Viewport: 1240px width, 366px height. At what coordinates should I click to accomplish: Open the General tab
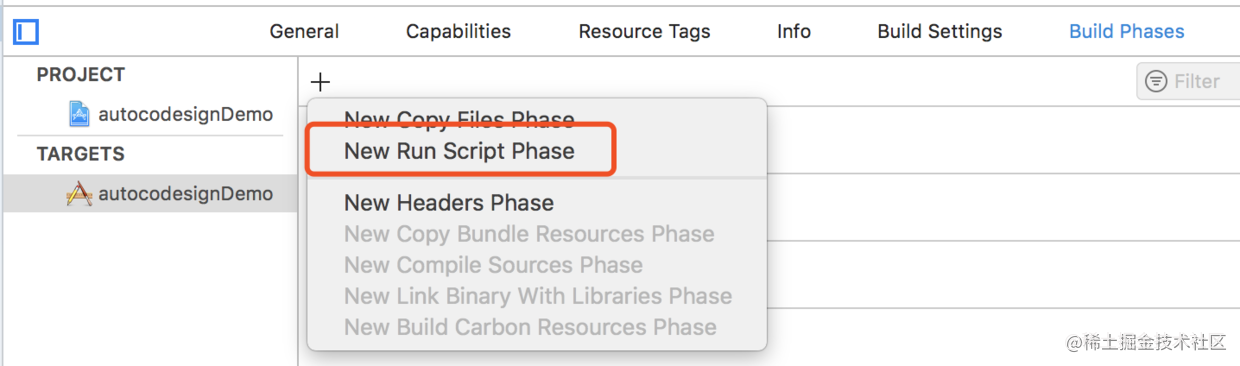click(304, 32)
